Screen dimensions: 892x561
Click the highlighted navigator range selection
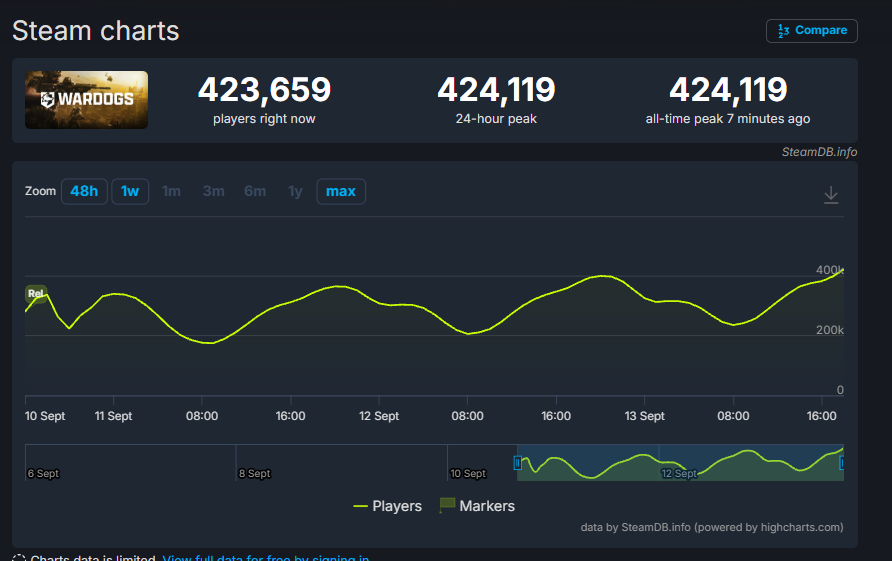pos(680,463)
